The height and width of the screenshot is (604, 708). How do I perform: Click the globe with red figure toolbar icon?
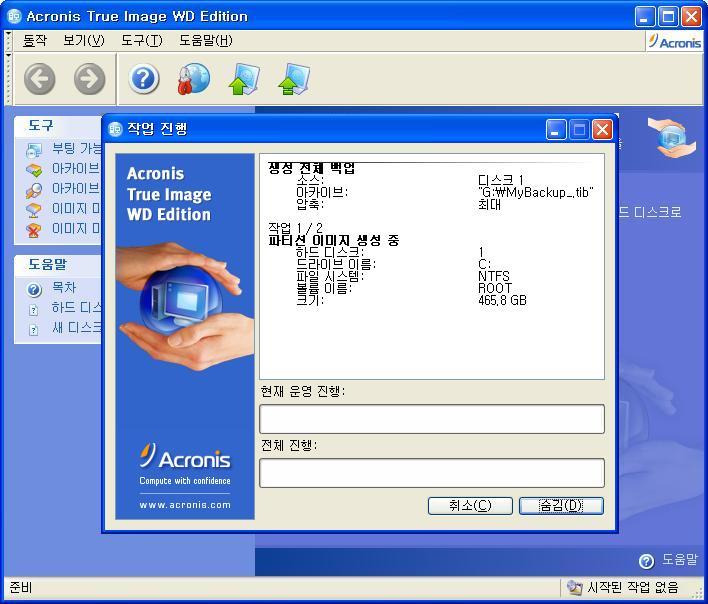194,79
